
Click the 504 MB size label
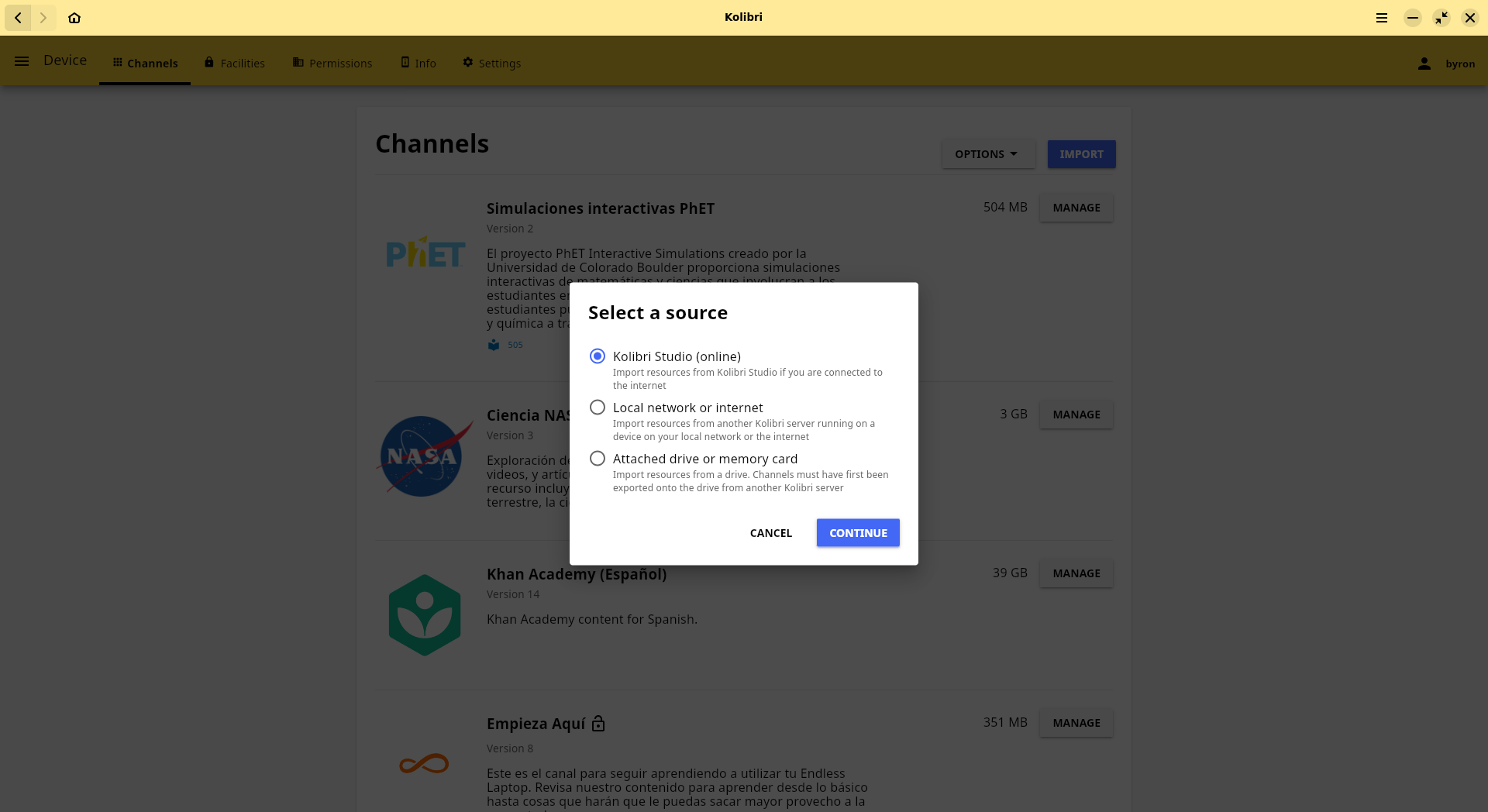click(x=1005, y=208)
